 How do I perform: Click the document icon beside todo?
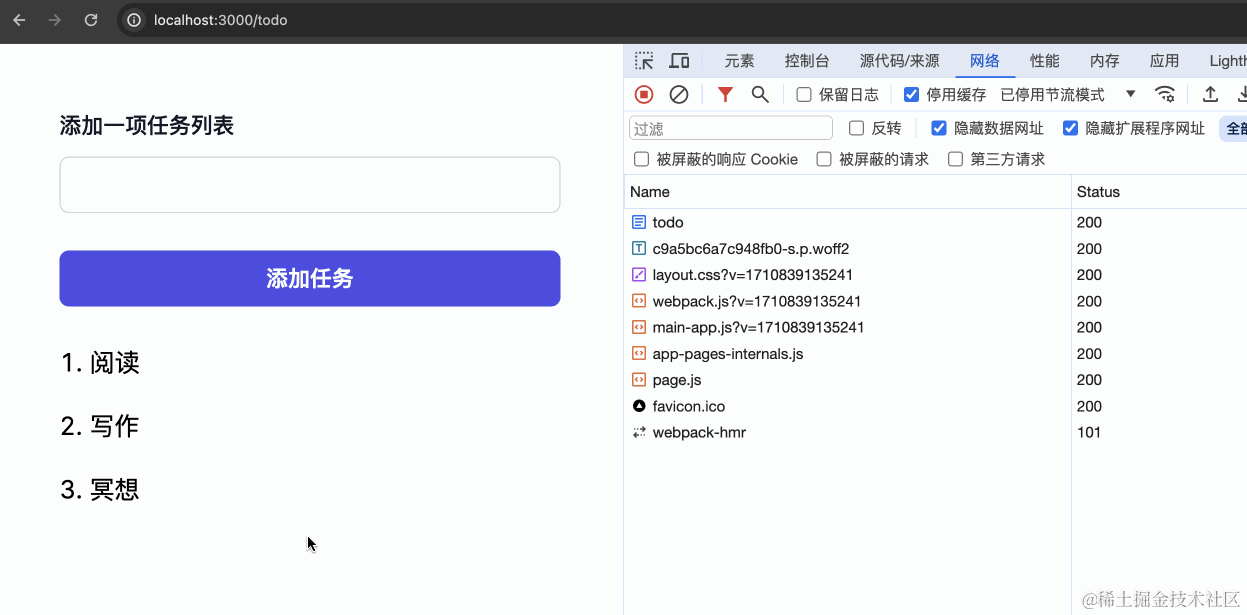click(639, 222)
